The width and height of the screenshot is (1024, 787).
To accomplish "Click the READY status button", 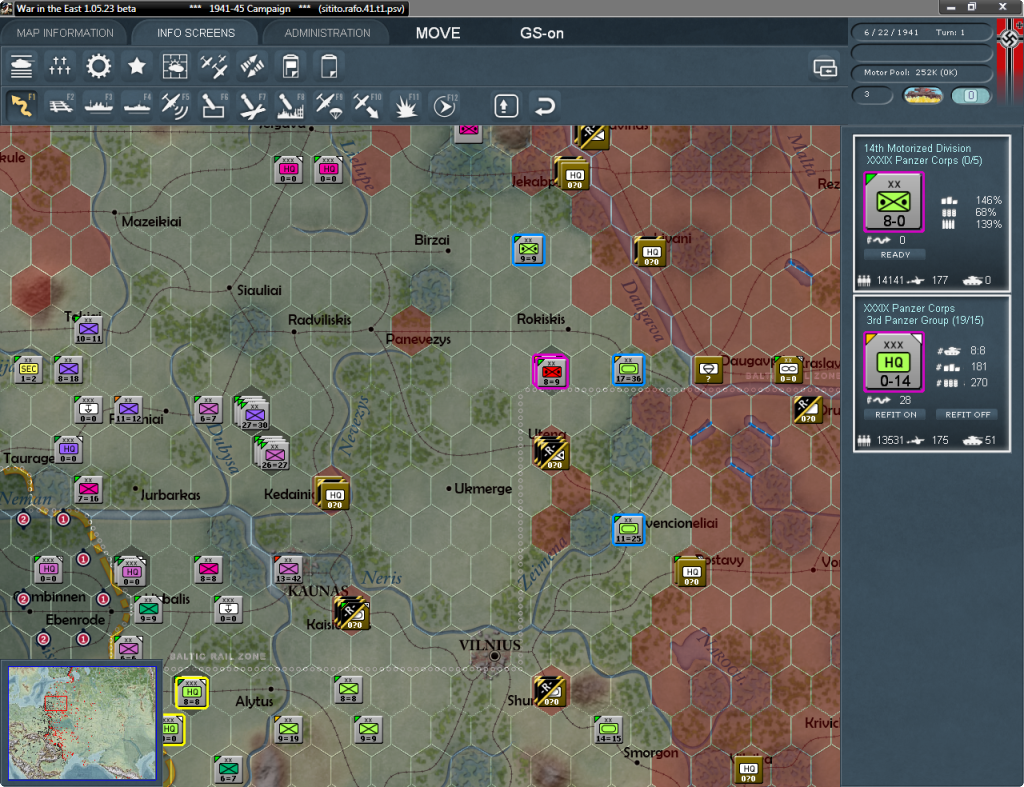I will point(895,255).
